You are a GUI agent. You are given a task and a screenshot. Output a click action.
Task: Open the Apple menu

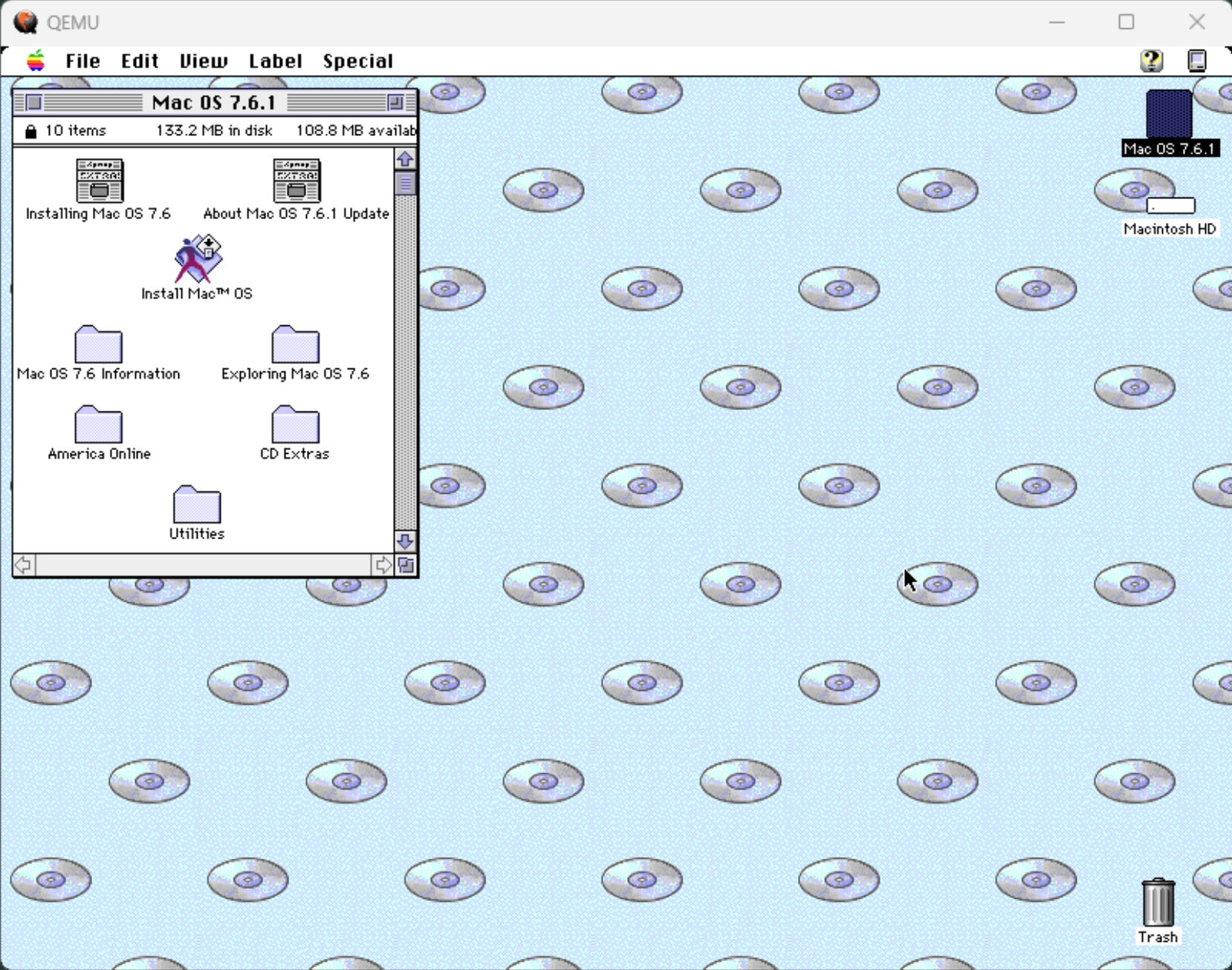[36, 61]
